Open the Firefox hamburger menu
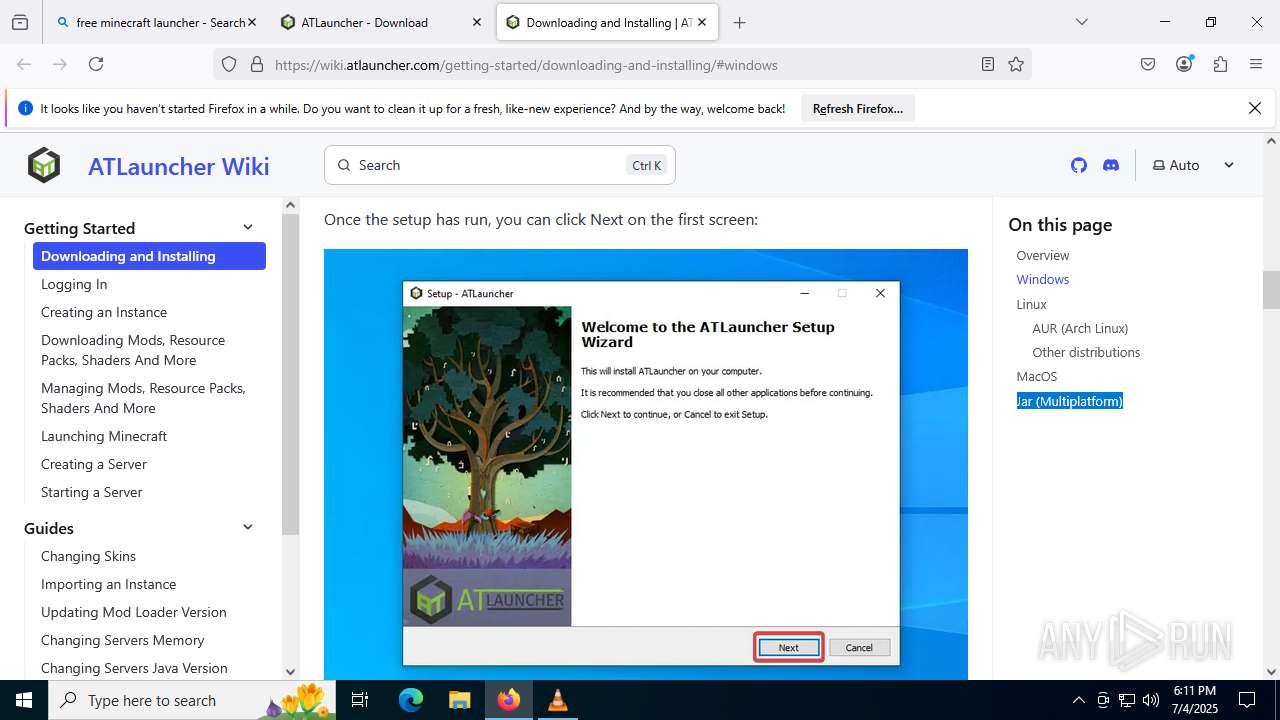1280x720 pixels. (x=1256, y=64)
